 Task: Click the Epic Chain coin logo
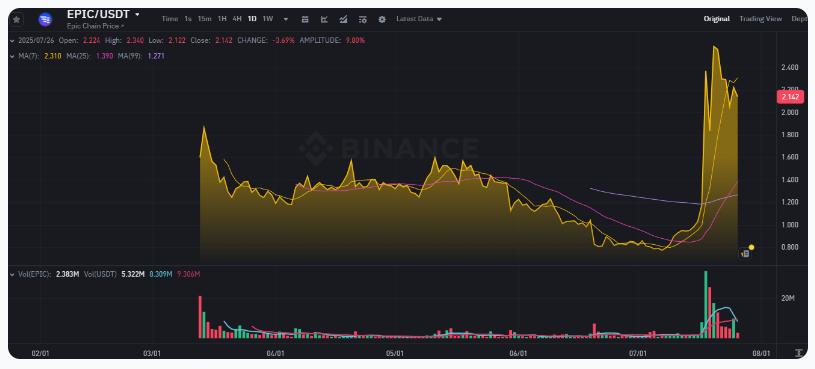coord(45,20)
